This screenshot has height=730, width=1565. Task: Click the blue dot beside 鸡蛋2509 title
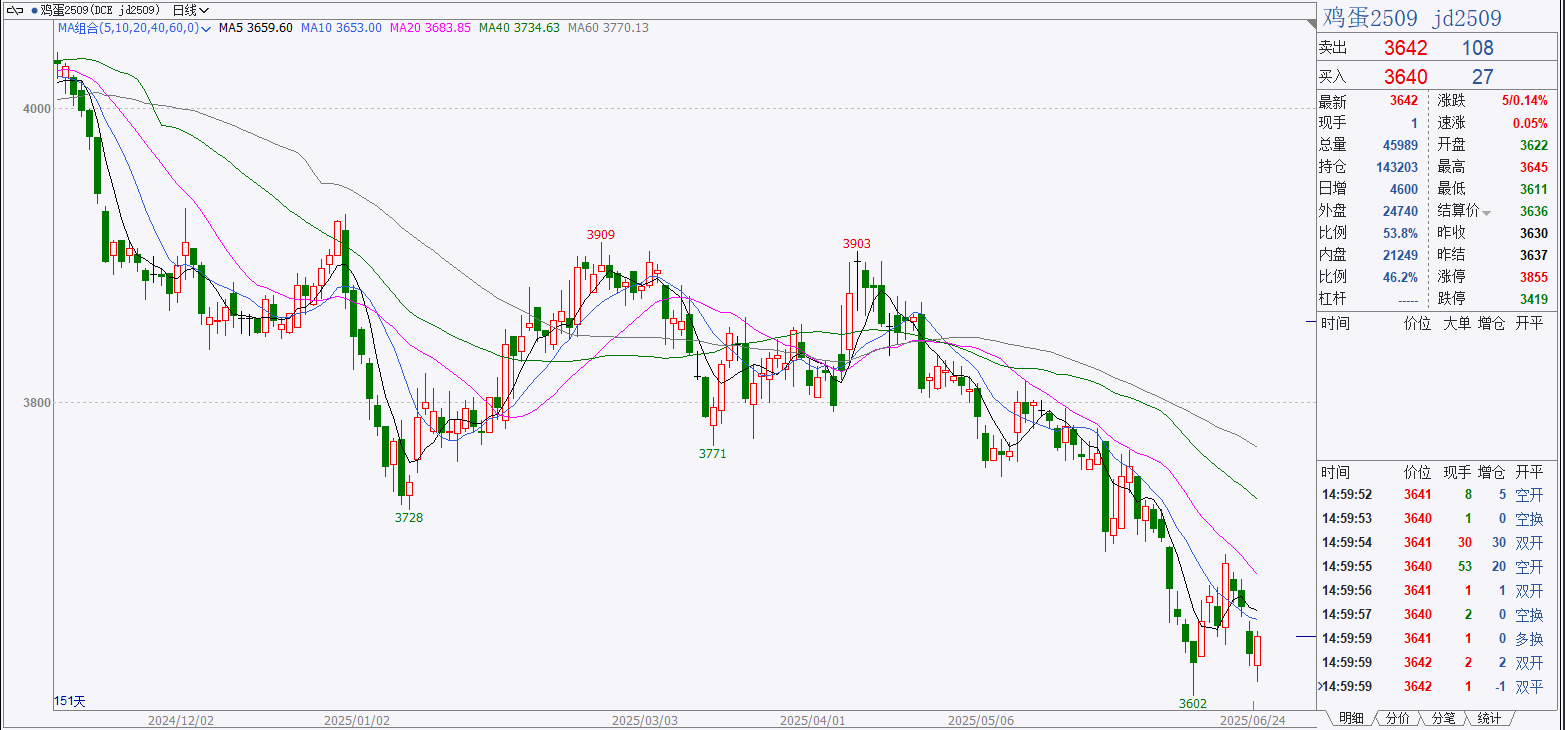[x=36, y=10]
